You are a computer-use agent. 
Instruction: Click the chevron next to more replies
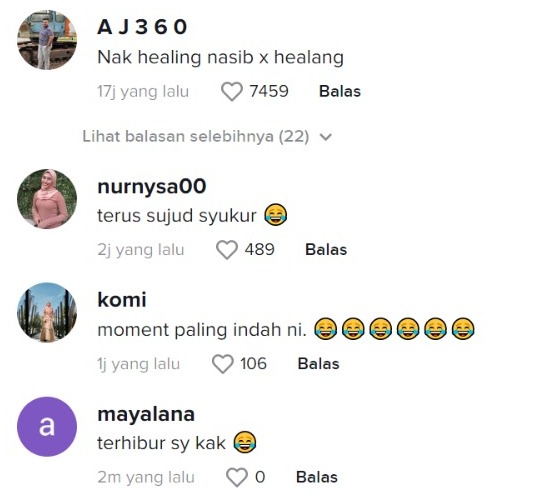click(326, 137)
